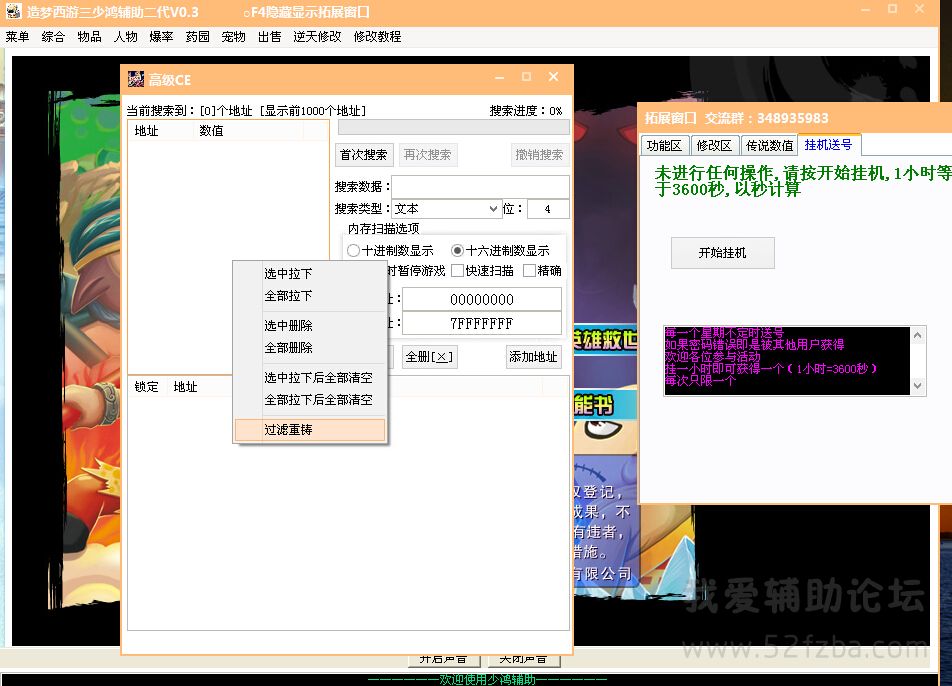Screen dimensions: 952x686
Task: Choose 选中拉下 from context menu
Action: [x=310, y=274]
